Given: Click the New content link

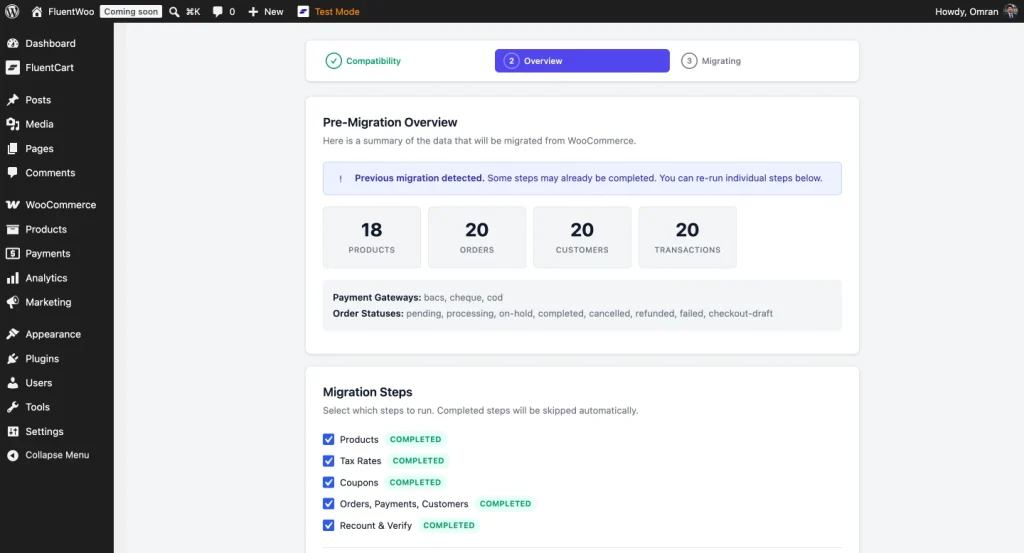Looking at the screenshot, I should [x=274, y=12].
